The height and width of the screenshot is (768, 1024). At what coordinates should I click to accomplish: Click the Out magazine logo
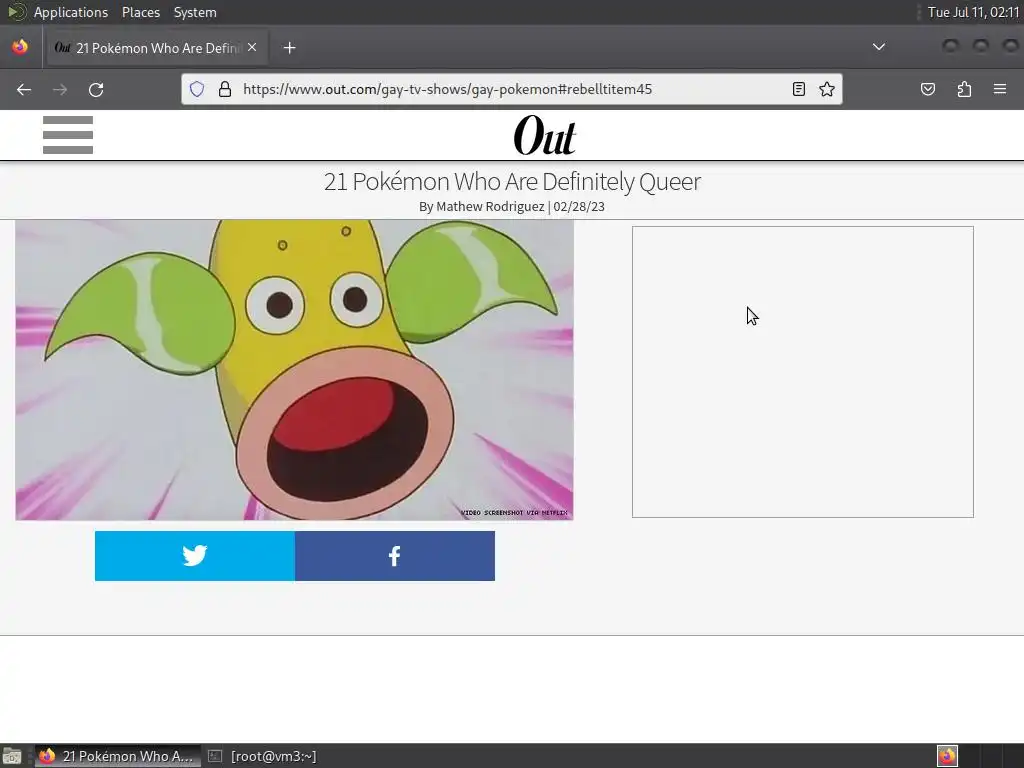pyautogui.click(x=545, y=135)
